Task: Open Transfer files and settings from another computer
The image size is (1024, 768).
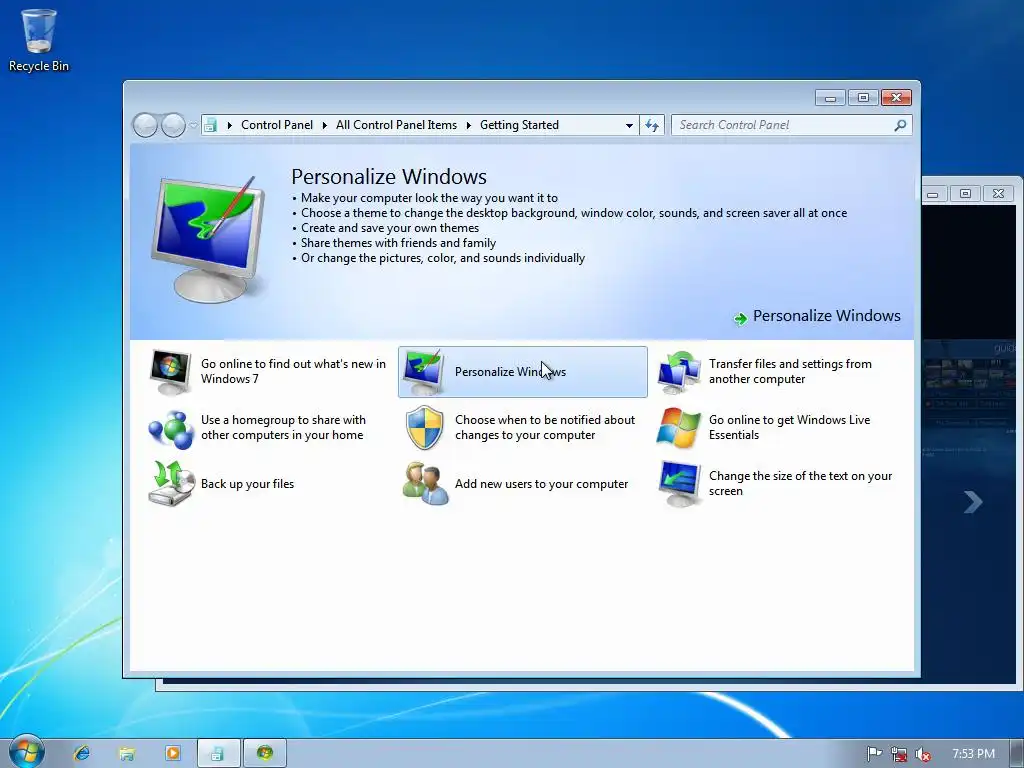Action: (x=790, y=372)
